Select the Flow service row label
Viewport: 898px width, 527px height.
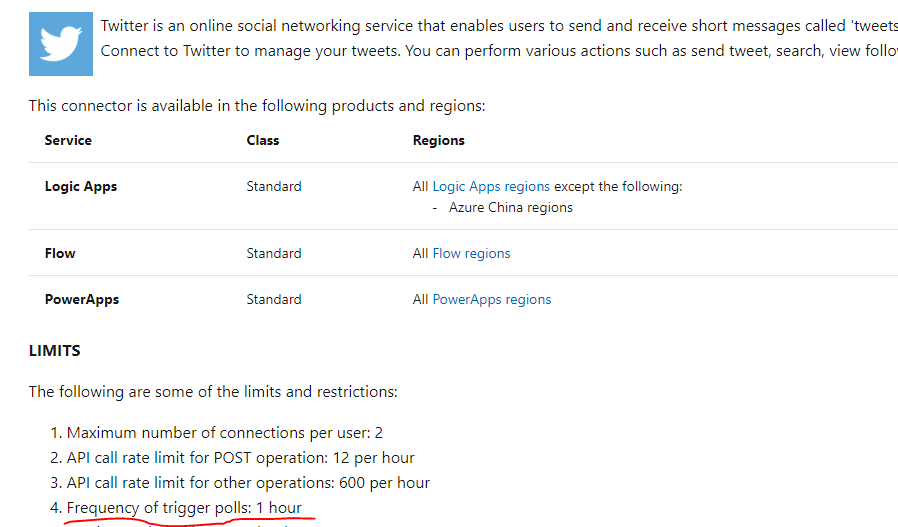point(60,253)
